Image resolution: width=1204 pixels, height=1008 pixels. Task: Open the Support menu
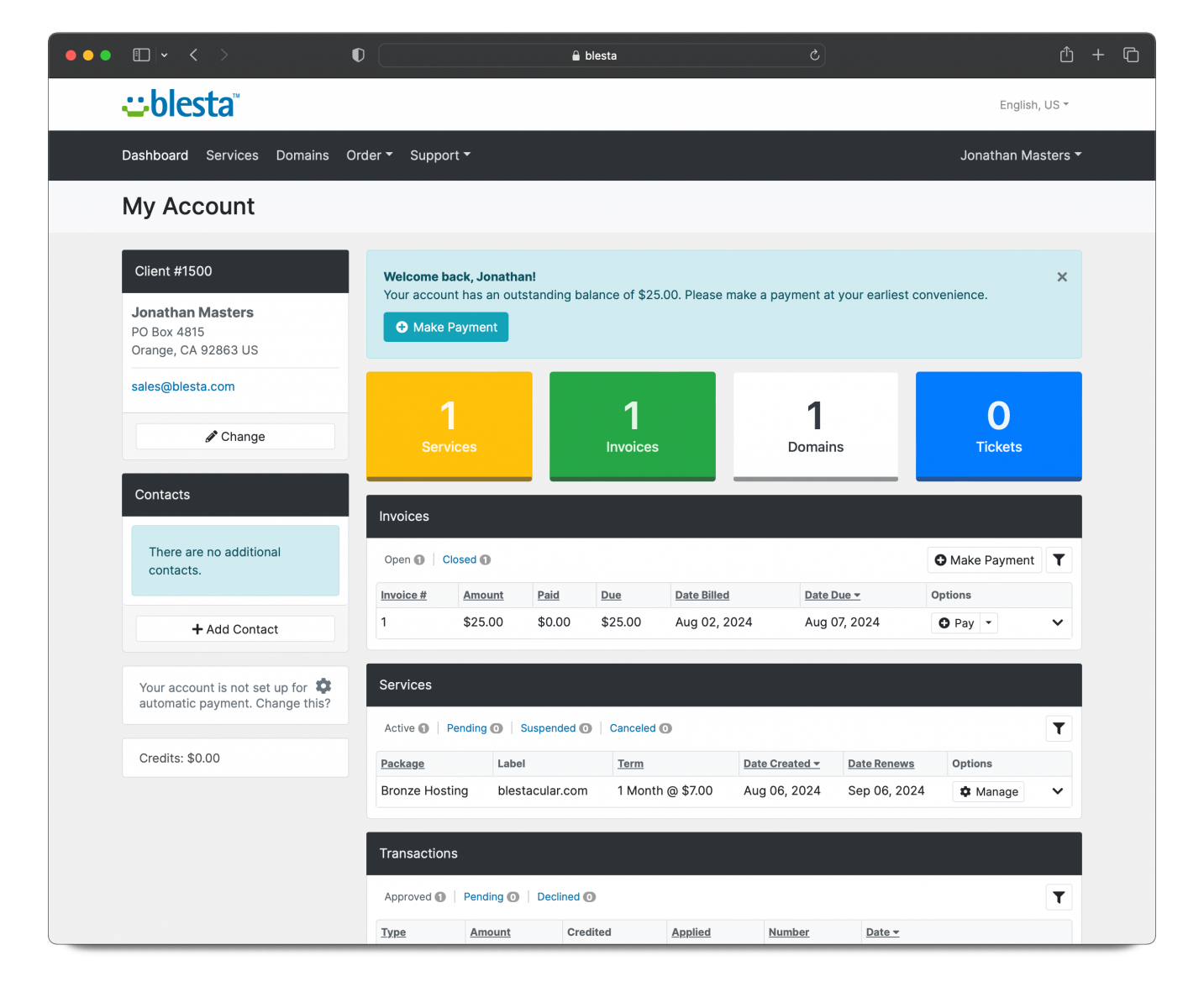pos(439,155)
